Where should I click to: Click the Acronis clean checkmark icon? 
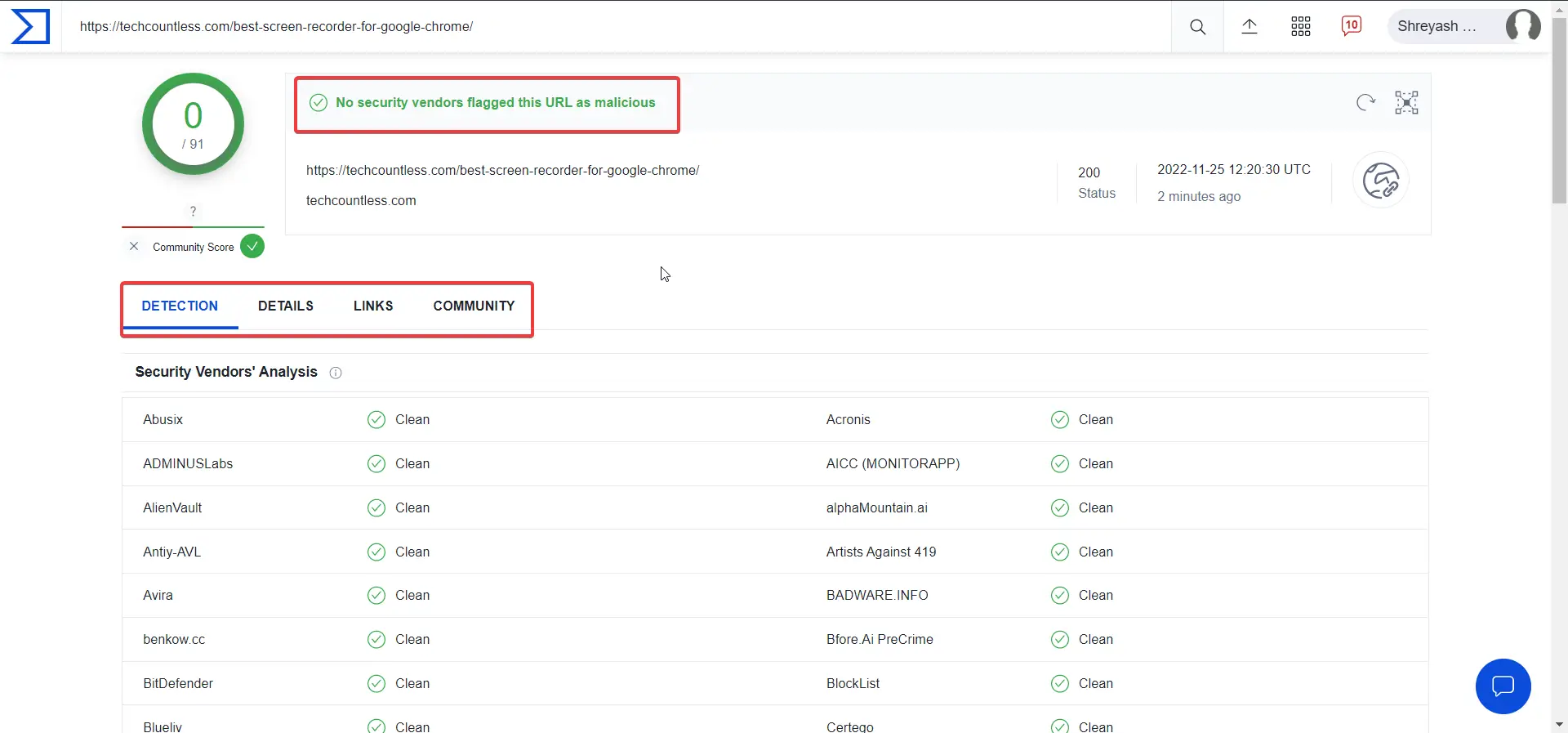point(1060,419)
